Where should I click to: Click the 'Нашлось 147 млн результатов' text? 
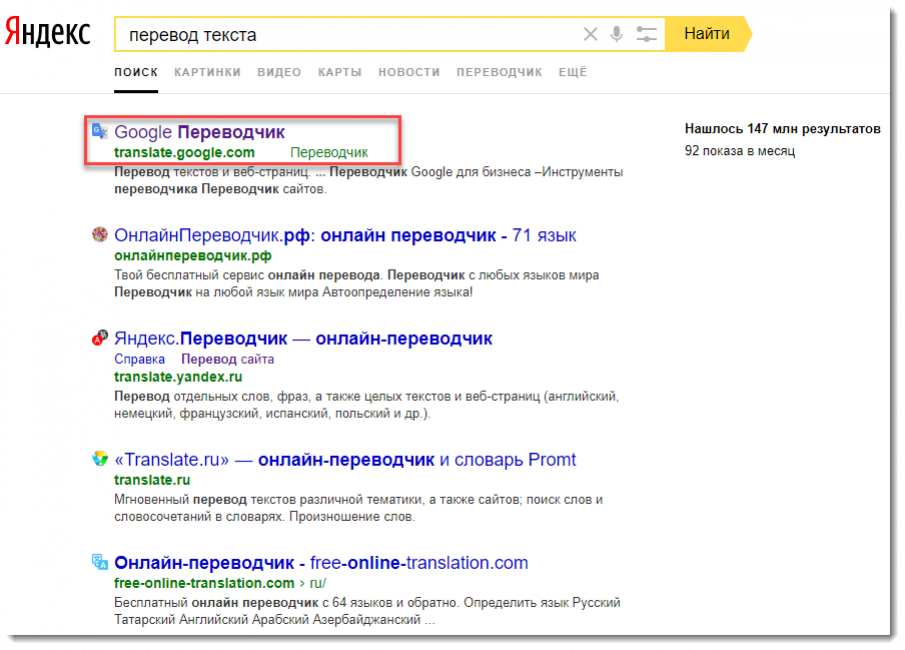coord(783,129)
